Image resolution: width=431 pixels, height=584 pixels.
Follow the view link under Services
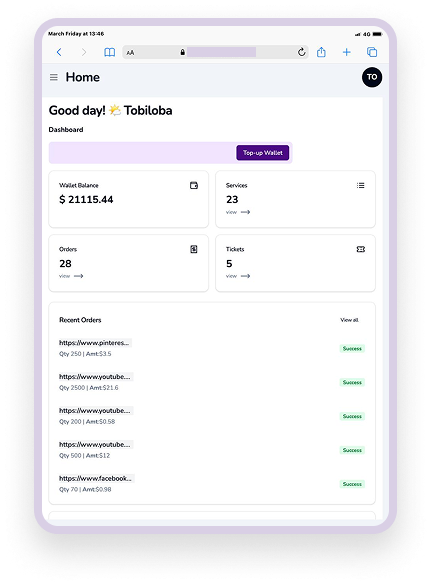238,212
